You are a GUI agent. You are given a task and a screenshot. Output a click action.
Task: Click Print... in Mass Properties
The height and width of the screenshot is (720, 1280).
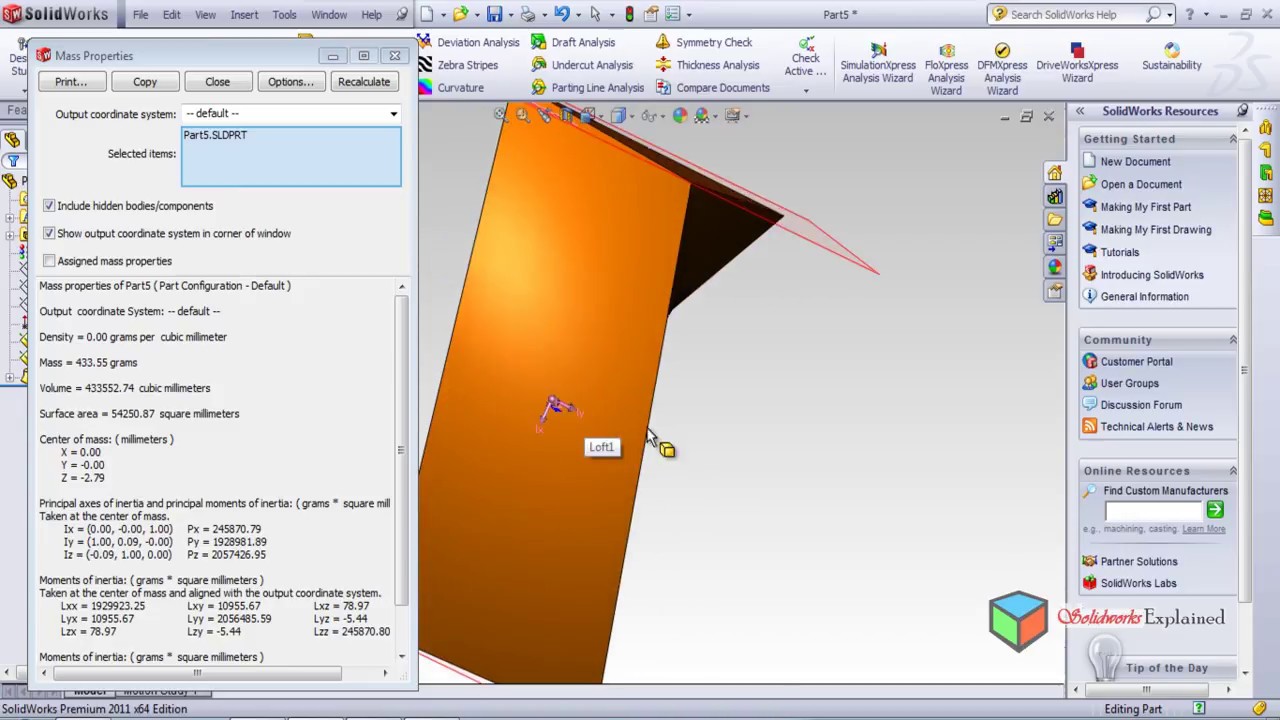tap(71, 82)
